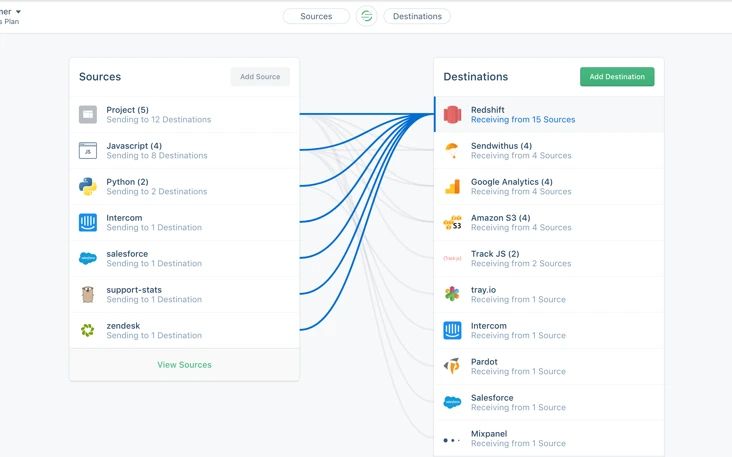Open the Mixpanel destination row
The image size is (732, 457).
pos(548,438)
